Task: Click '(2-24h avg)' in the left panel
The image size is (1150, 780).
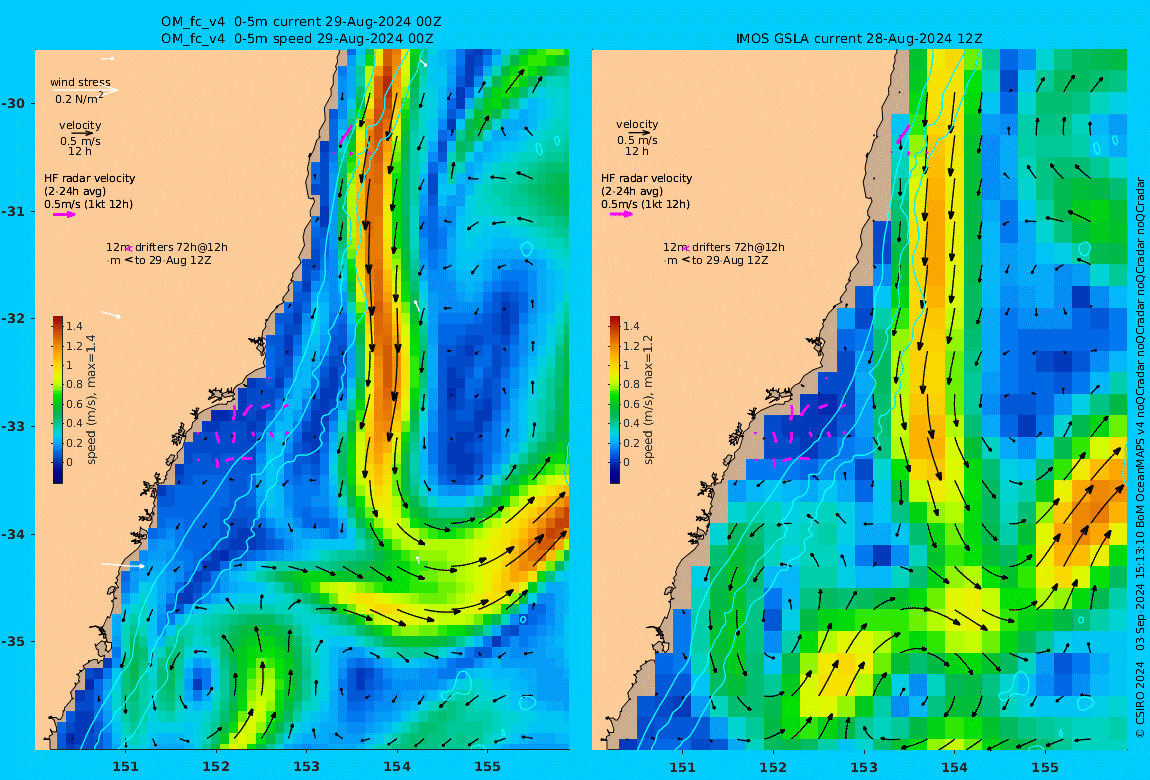Action: point(75,191)
